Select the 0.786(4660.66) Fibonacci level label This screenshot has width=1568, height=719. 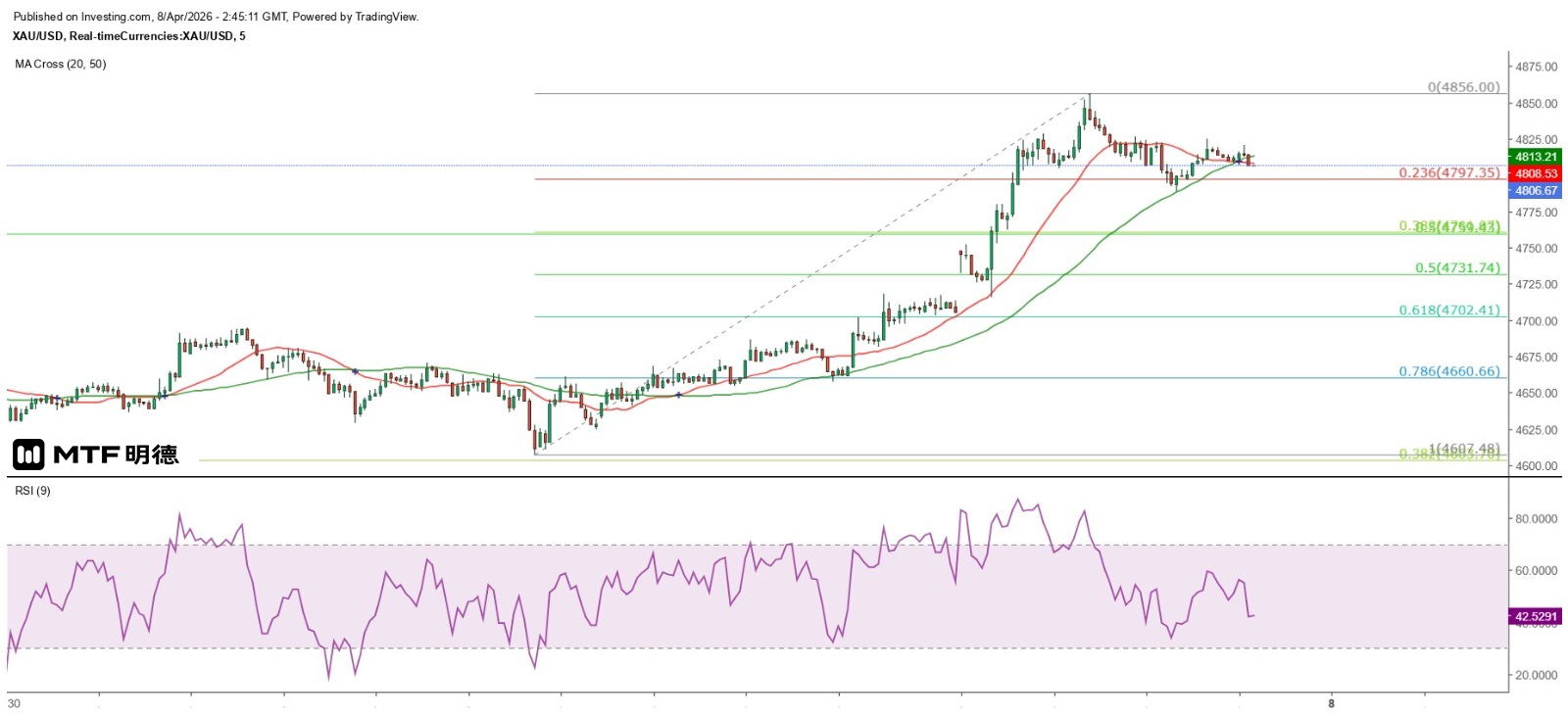pyautogui.click(x=1448, y=371)
